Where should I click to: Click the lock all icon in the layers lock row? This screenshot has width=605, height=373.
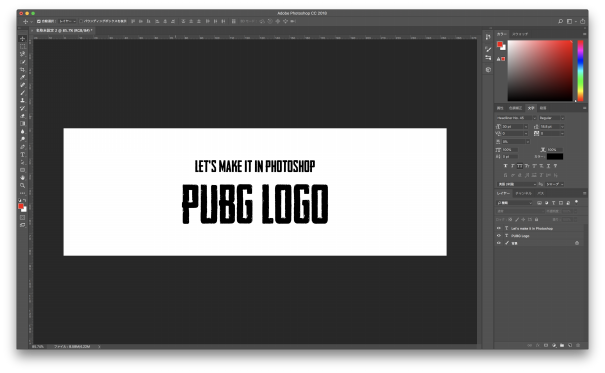pyautogui.click(x=536, y=219)
